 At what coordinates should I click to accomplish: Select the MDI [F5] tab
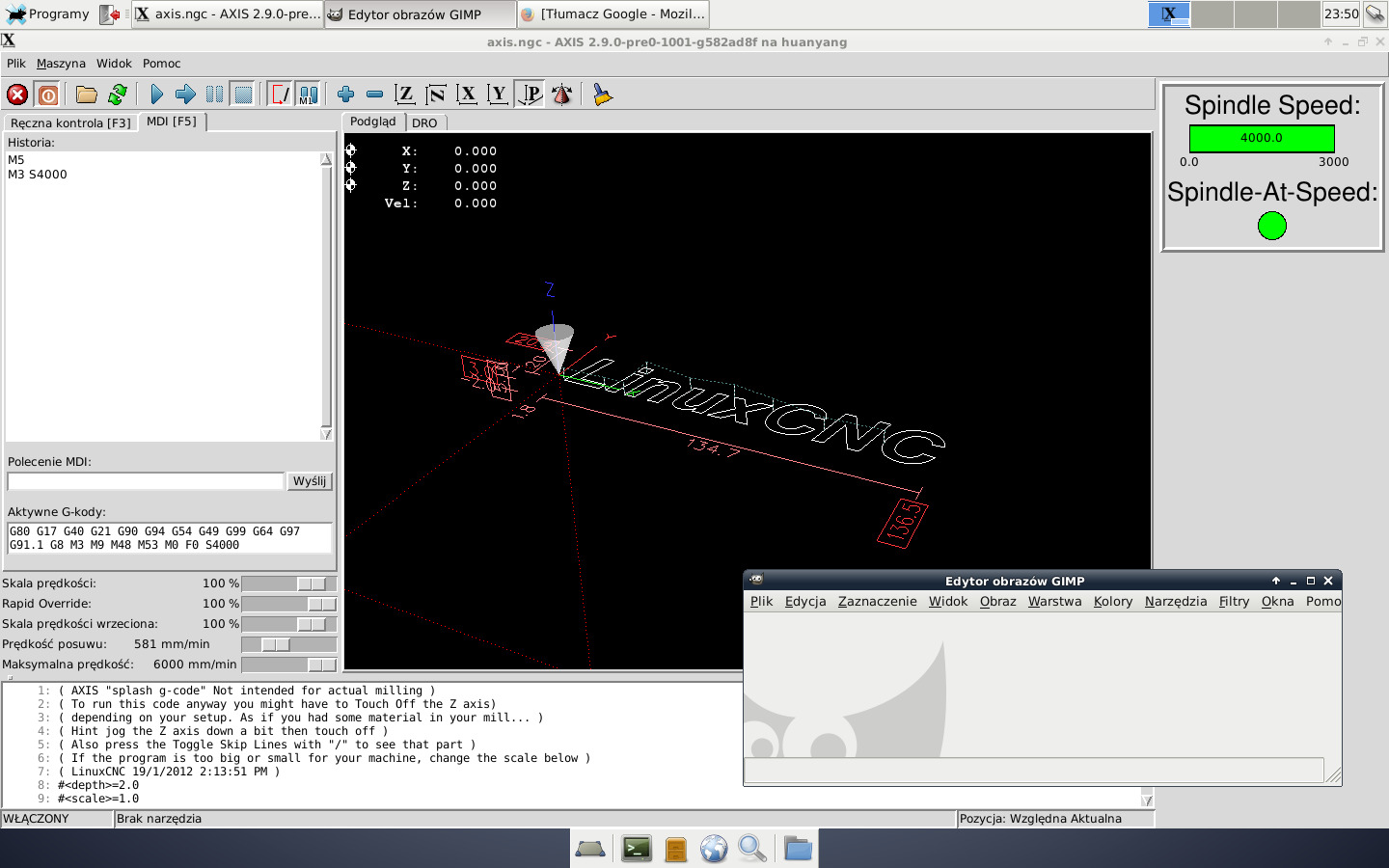(x=172, y=122)
